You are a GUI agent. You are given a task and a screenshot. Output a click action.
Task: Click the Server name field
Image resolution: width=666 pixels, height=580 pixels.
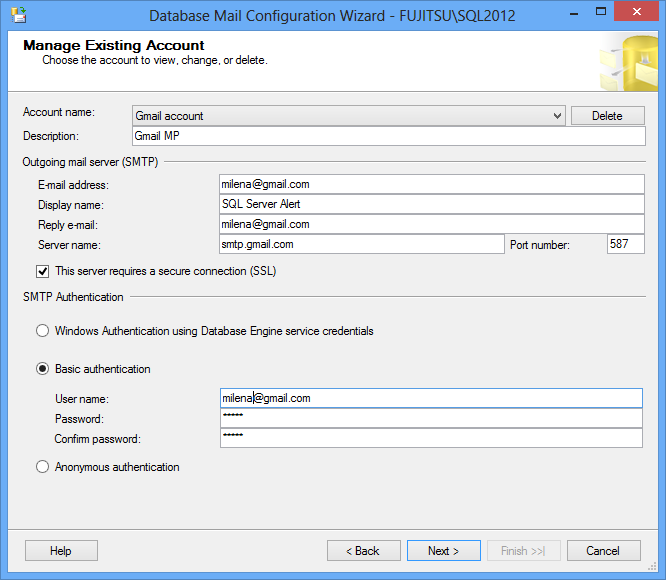click(x=361, y=244)
